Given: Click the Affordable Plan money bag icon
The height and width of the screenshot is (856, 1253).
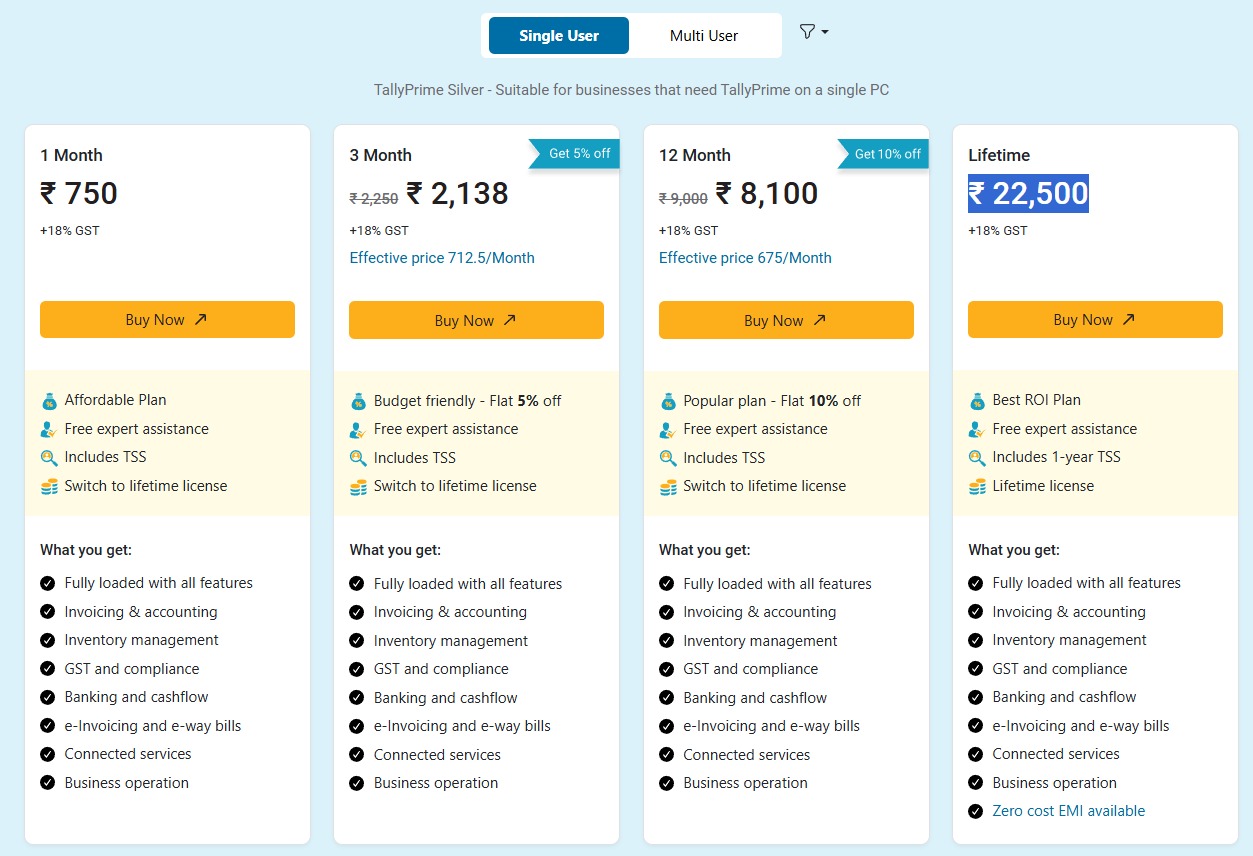Looking at the screenshot, I should tap(49, 401).
